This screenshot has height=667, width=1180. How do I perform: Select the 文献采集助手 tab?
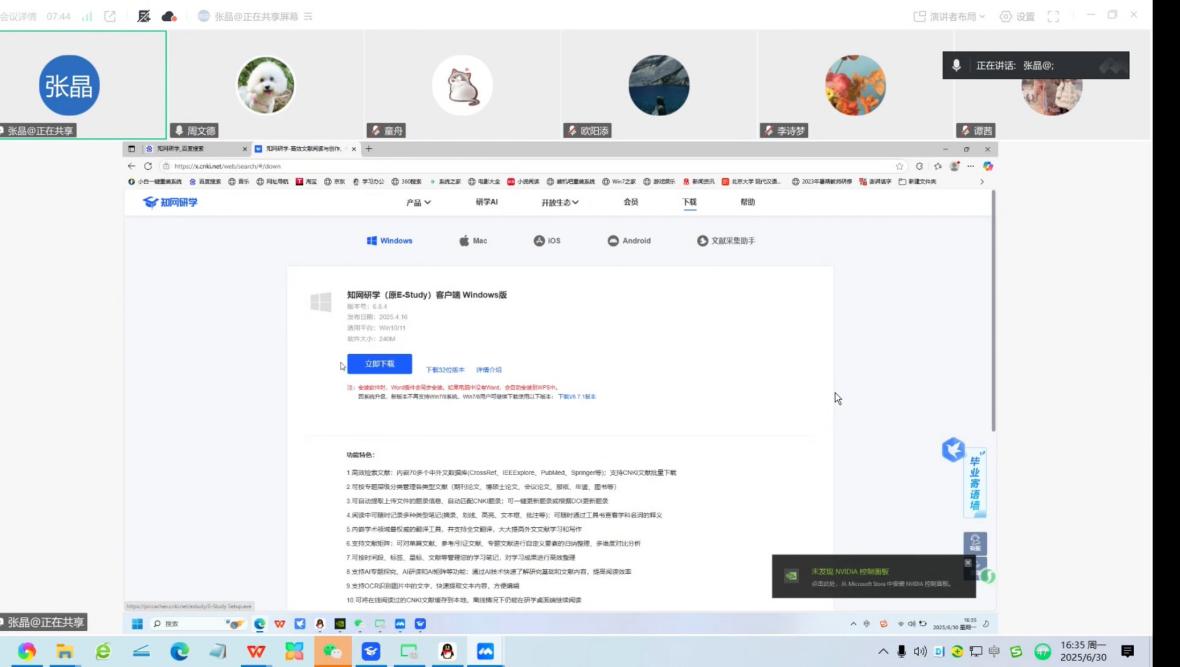coord(725,241)
